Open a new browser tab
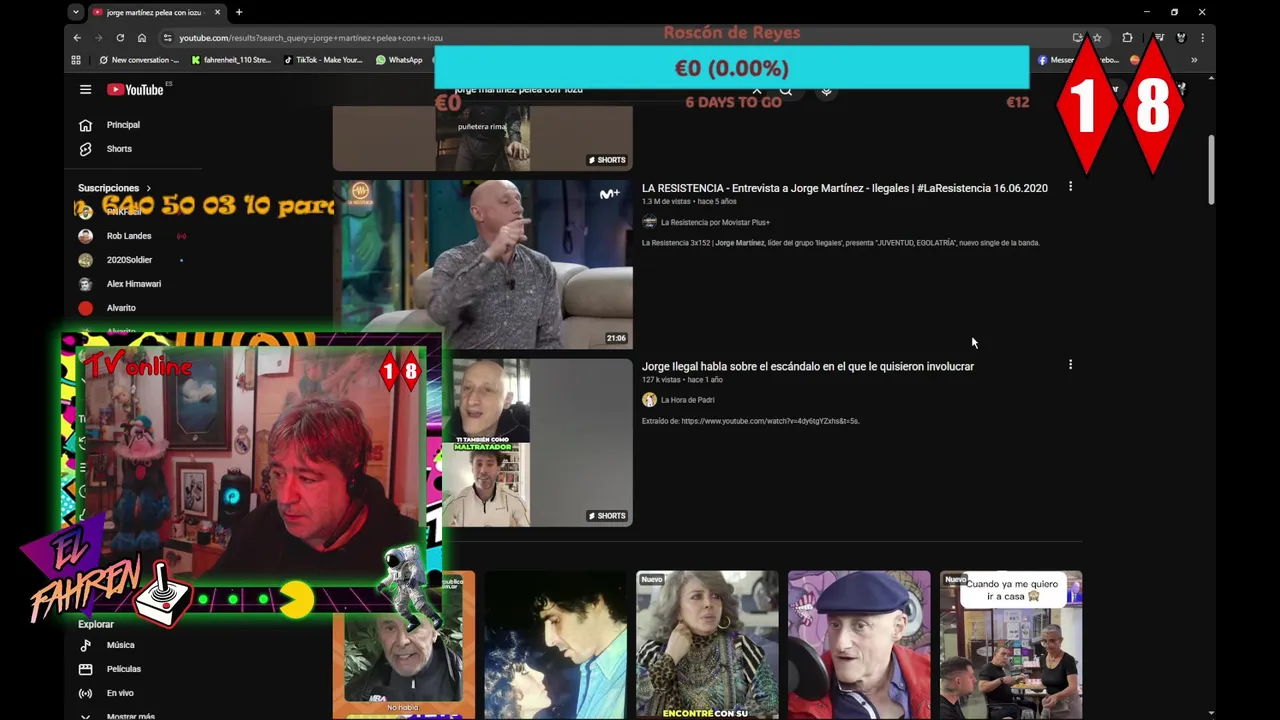 pos(239,12)
